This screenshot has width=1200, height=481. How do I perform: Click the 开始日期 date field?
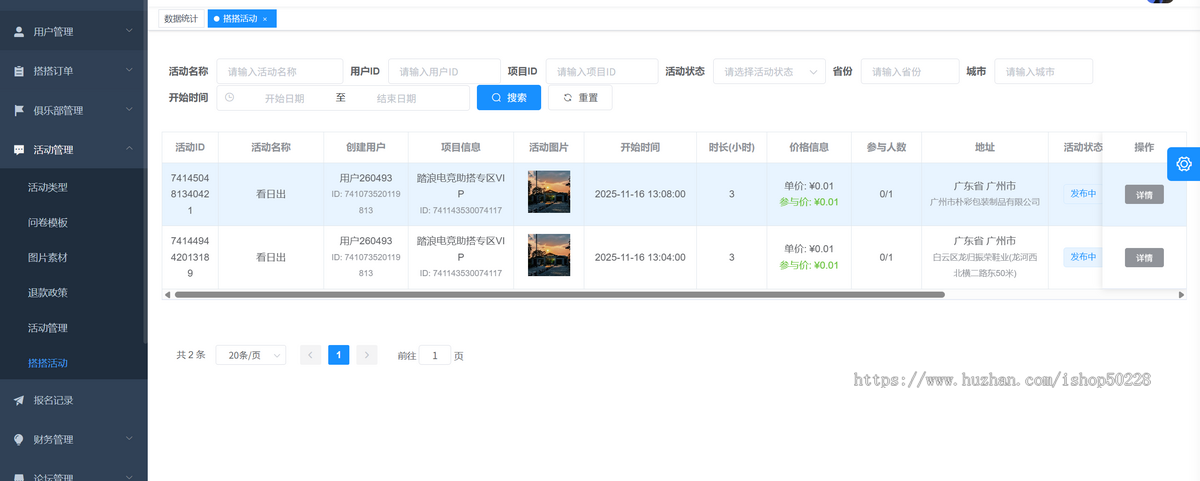tap(284, 98)
